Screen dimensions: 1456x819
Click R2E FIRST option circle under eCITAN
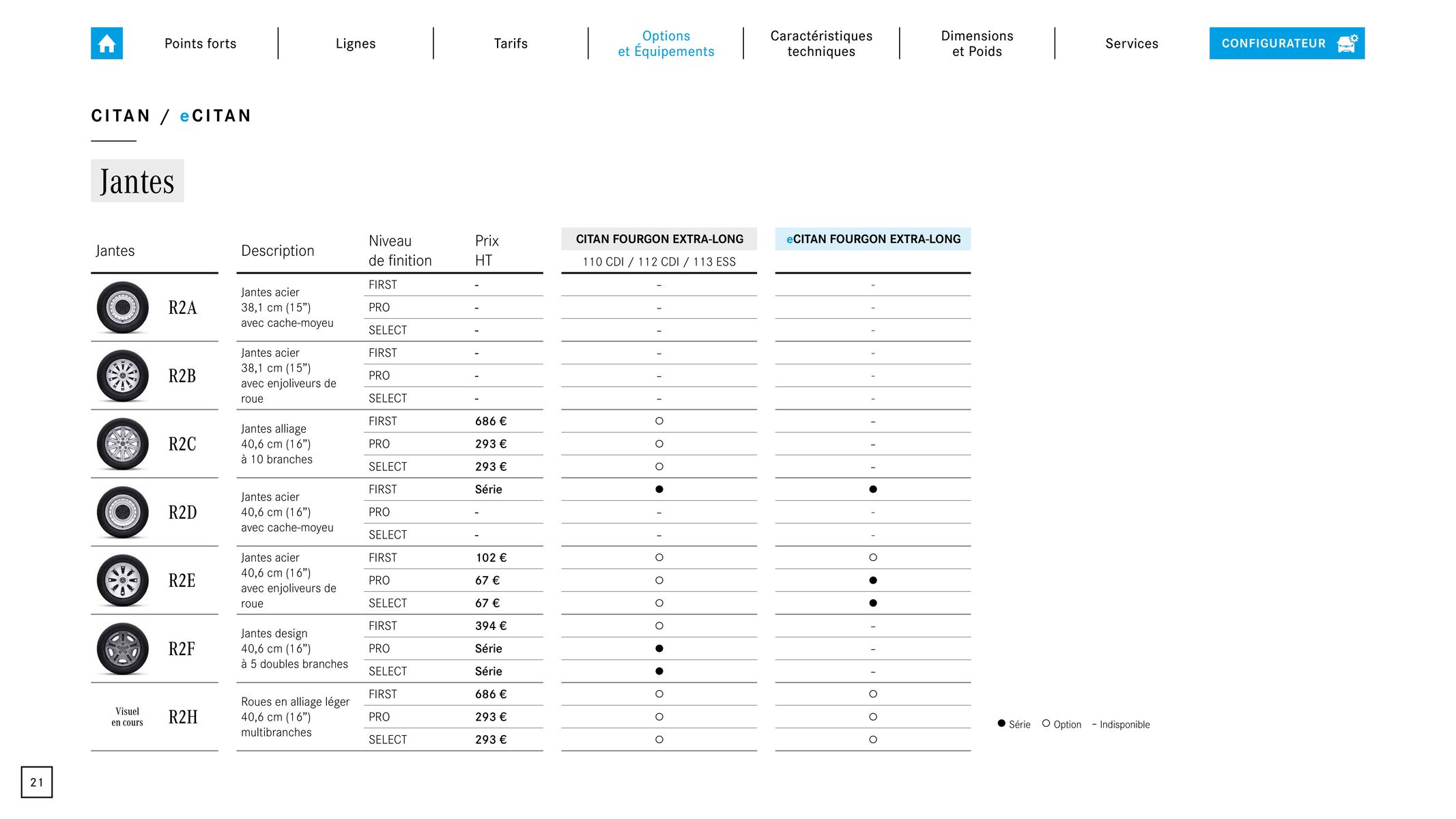tap(873, 558)
